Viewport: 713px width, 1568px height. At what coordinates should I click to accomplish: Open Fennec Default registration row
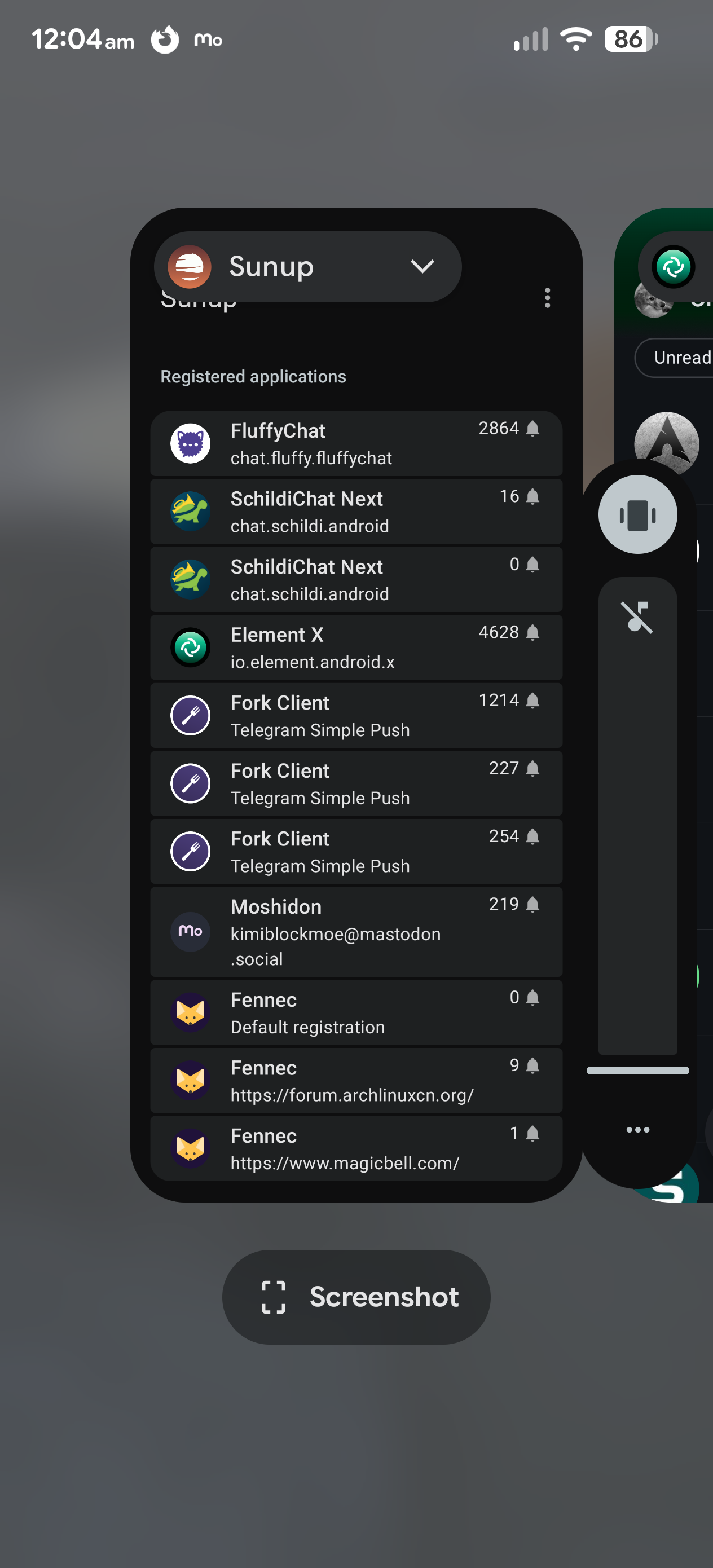click(x=356, y=1012)
